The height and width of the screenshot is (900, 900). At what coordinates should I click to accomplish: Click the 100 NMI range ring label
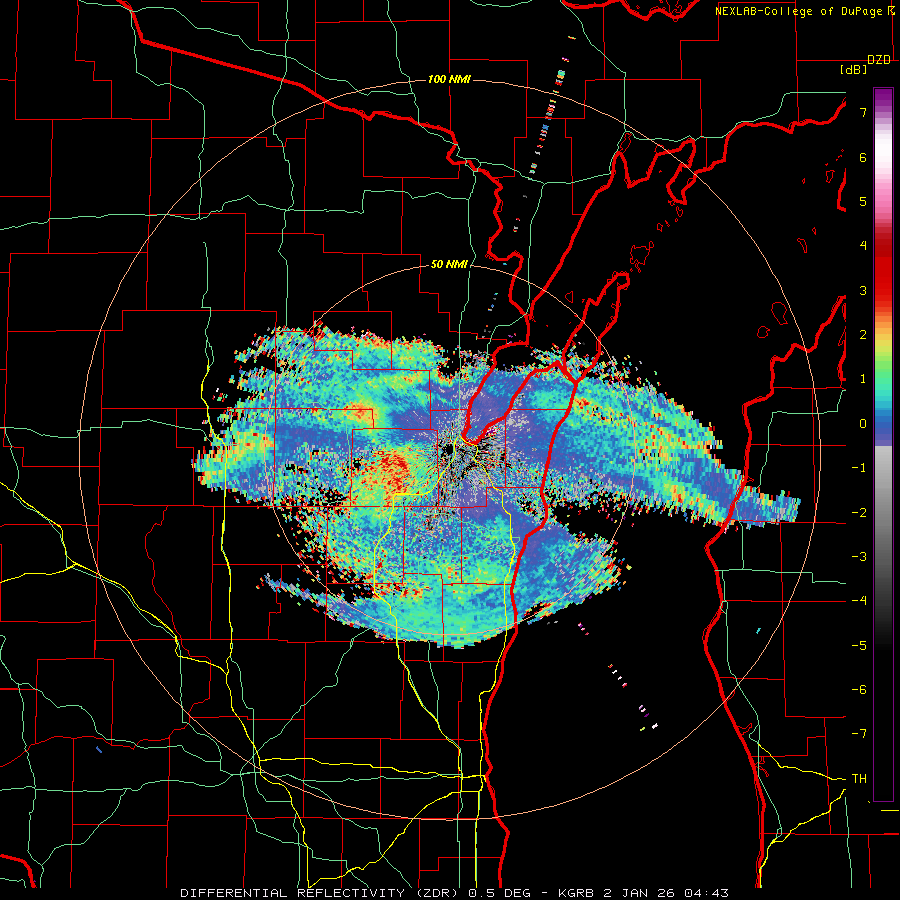click(x=449, y=79)
